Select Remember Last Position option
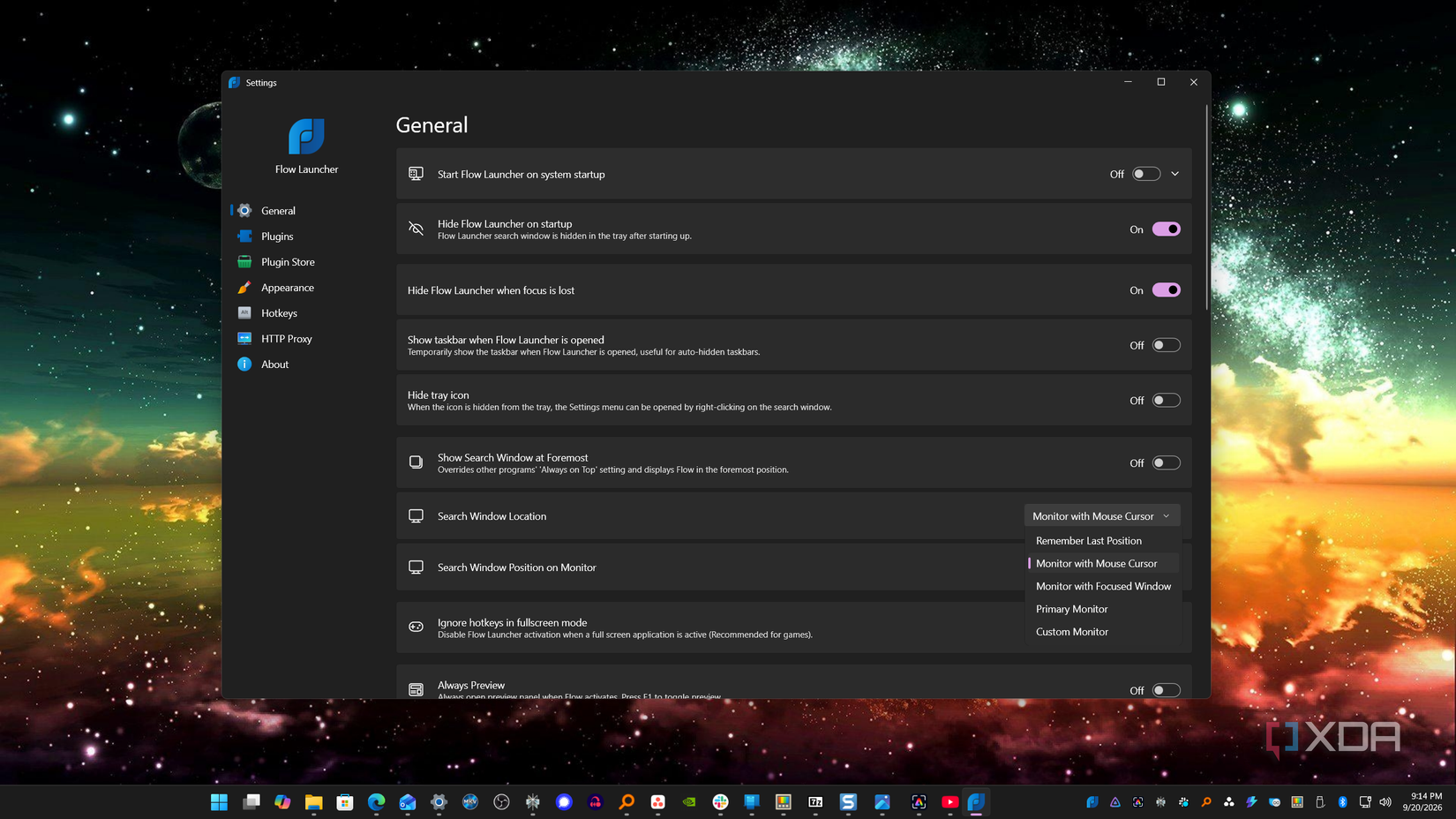This screenshot has height=819, width=1456. [1103, 540]
